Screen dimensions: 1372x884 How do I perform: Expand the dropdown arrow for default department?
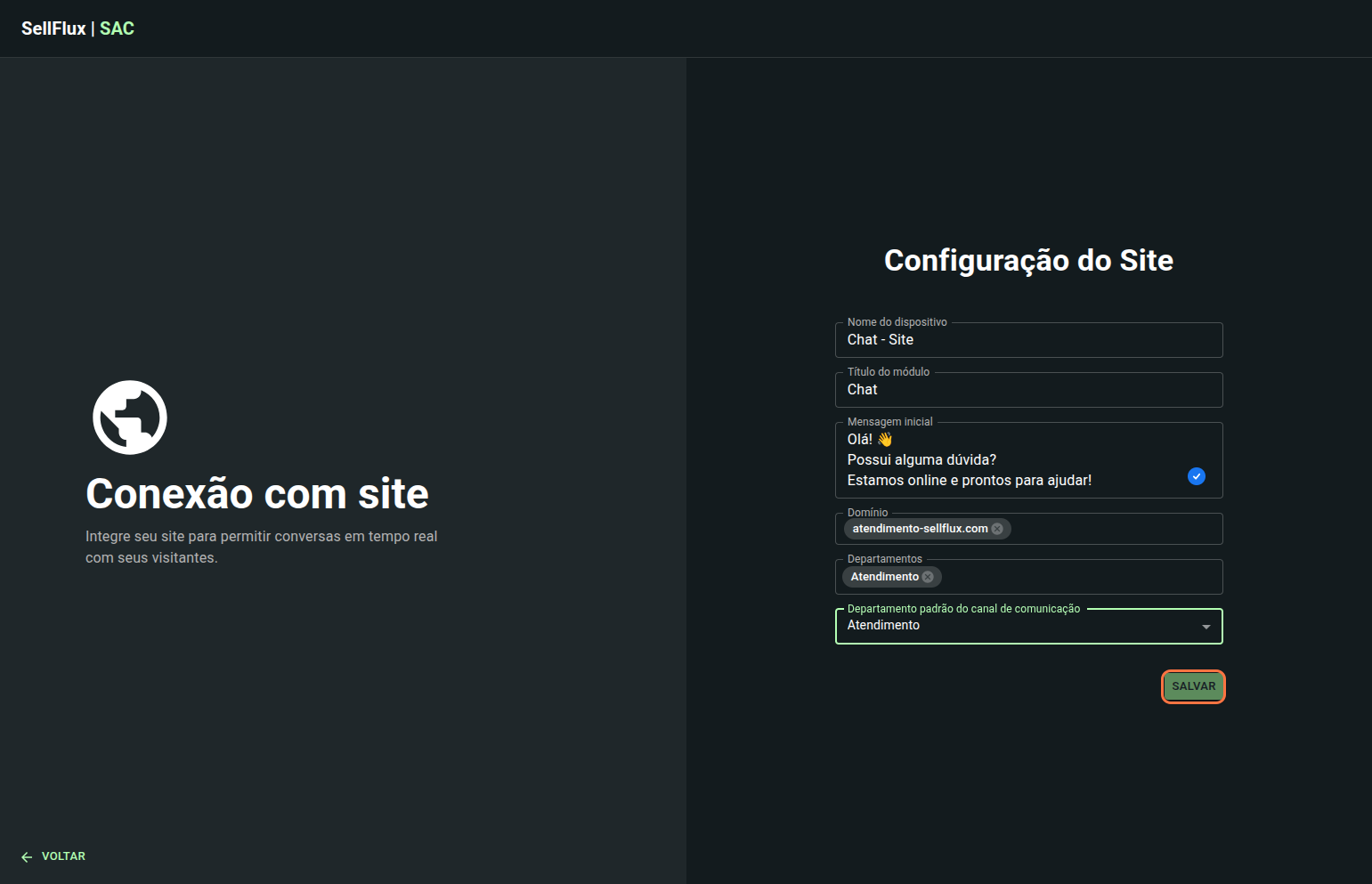[x=1206, y=627]
